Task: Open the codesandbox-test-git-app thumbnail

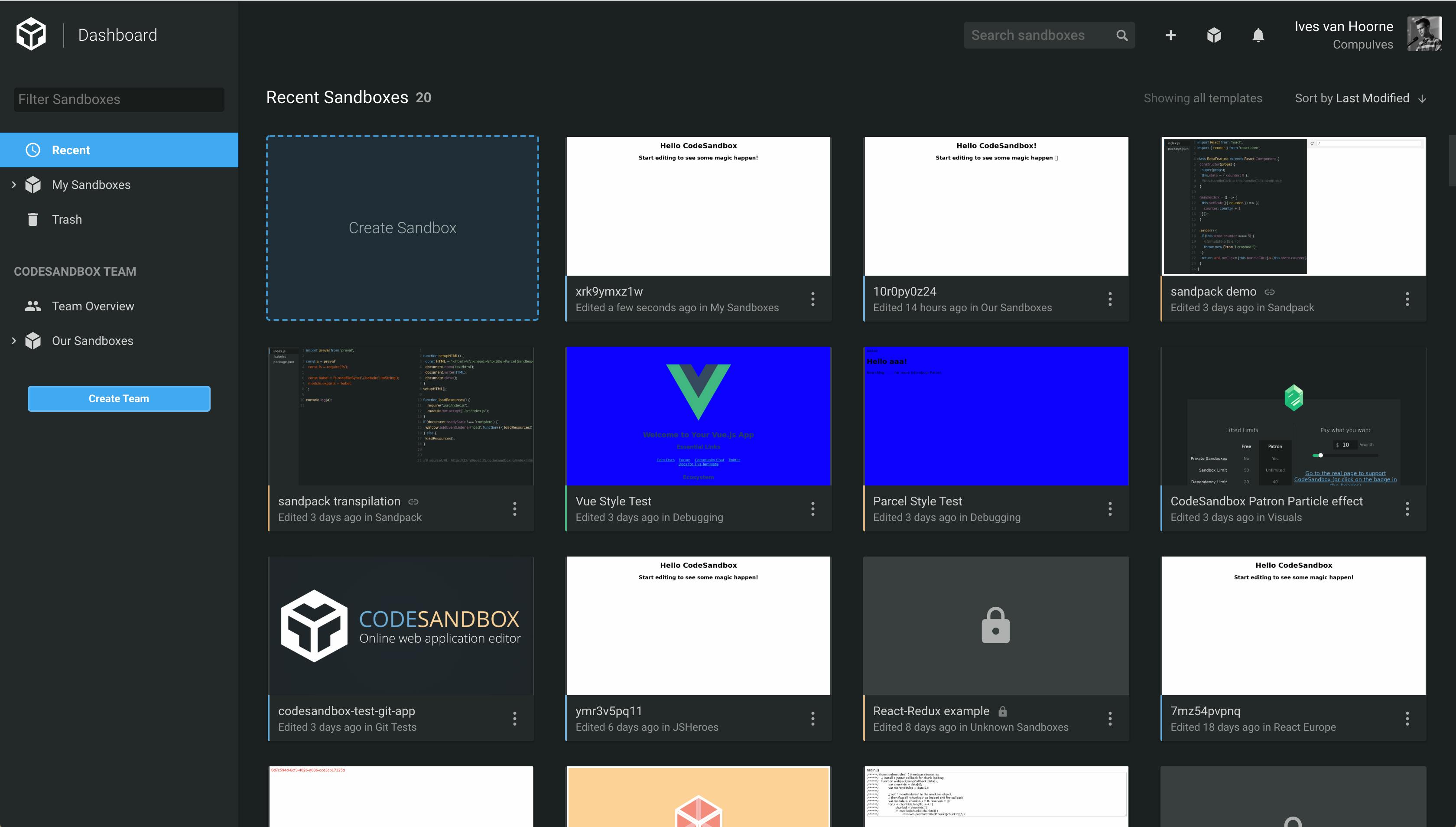Action: tap(401, 626)
